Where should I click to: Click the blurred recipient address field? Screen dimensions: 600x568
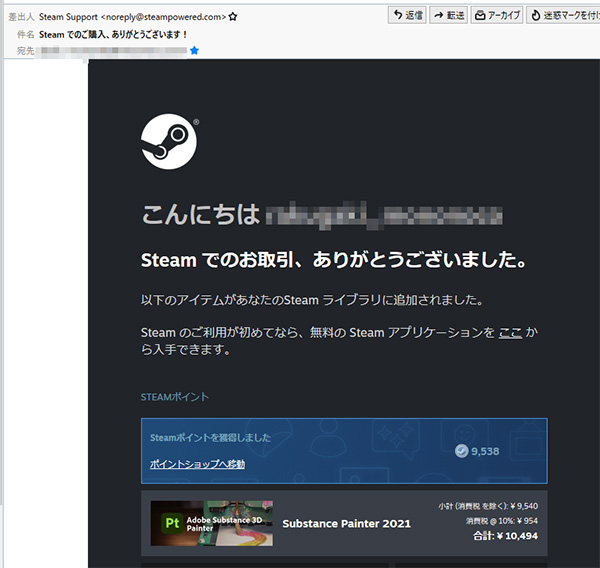tap(110, 50)
